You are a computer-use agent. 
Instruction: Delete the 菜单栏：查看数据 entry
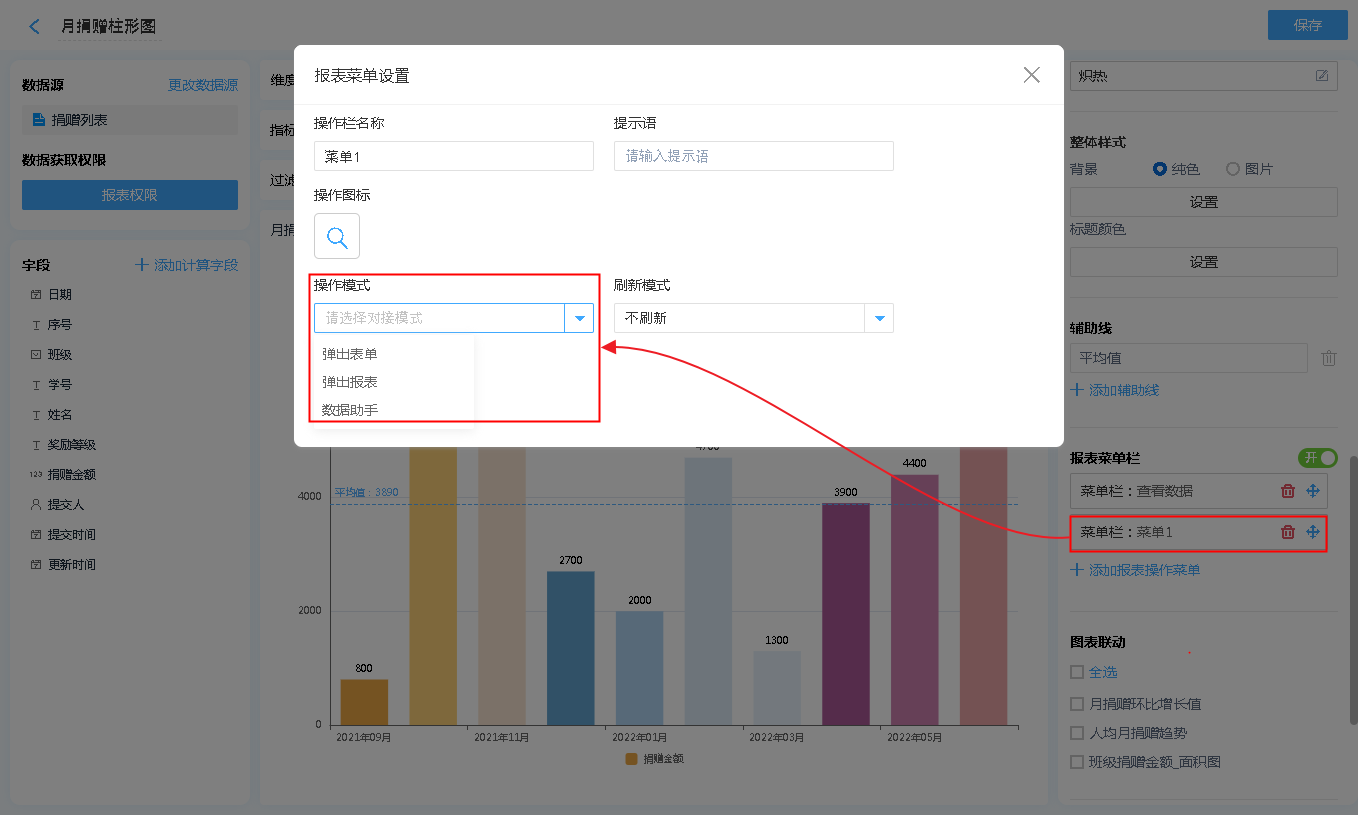click(1288, 491)
